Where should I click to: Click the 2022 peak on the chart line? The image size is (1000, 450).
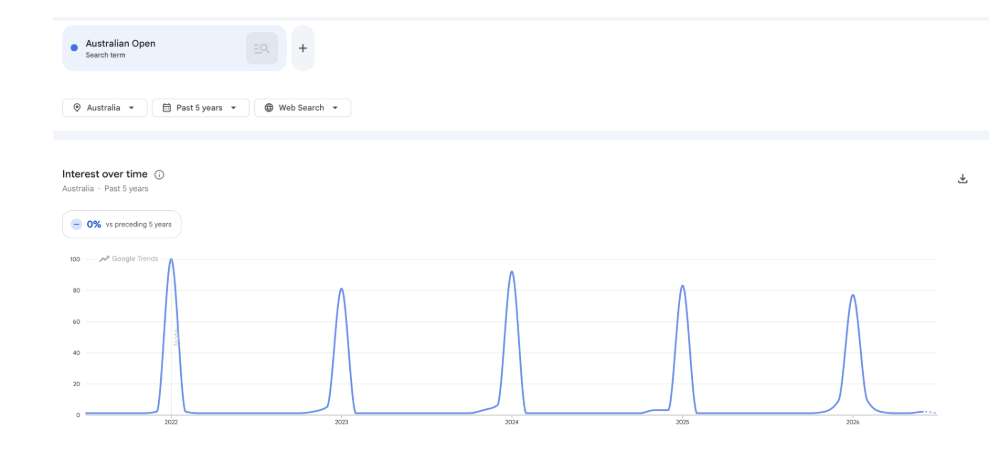point(171,259)
